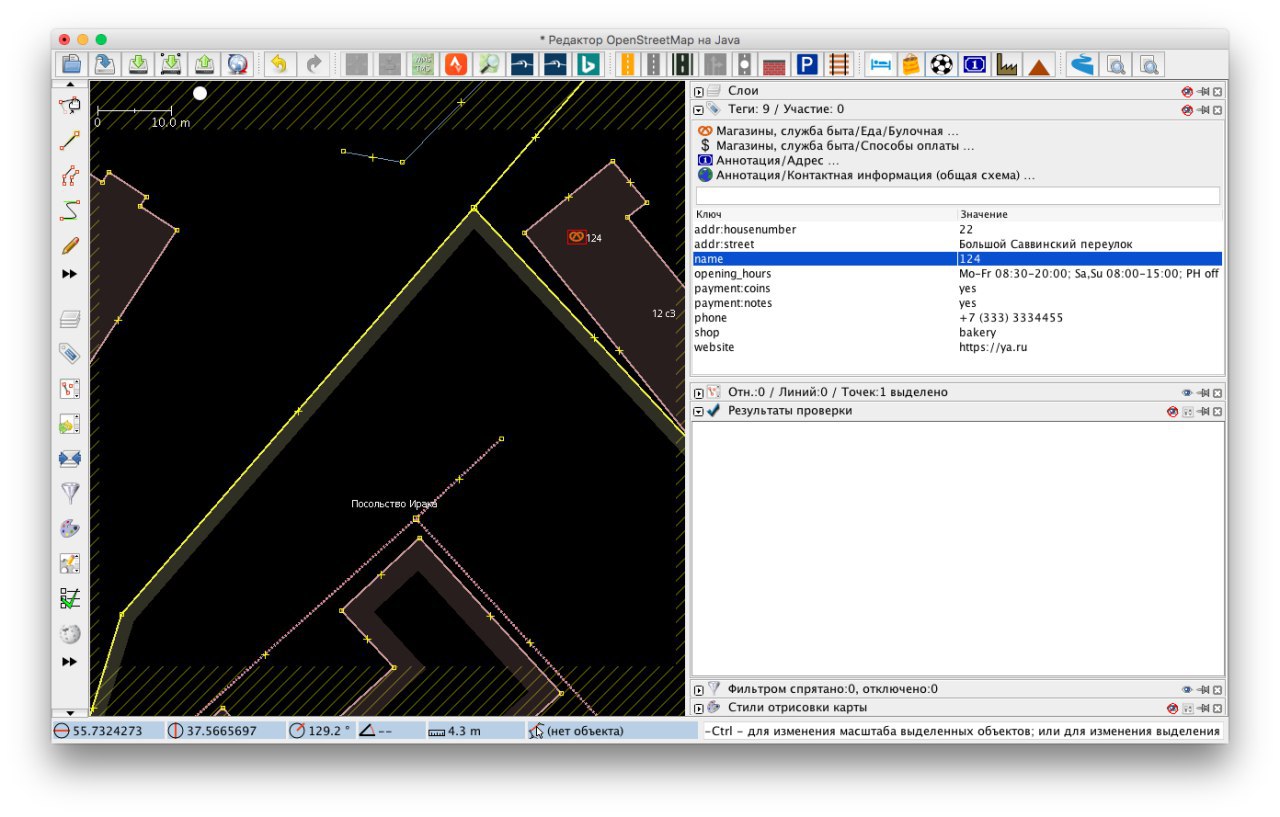Expand the Стили отрисовки карты panel
The width and height of the screenshot is (1280, 817).
click(699, 707)
